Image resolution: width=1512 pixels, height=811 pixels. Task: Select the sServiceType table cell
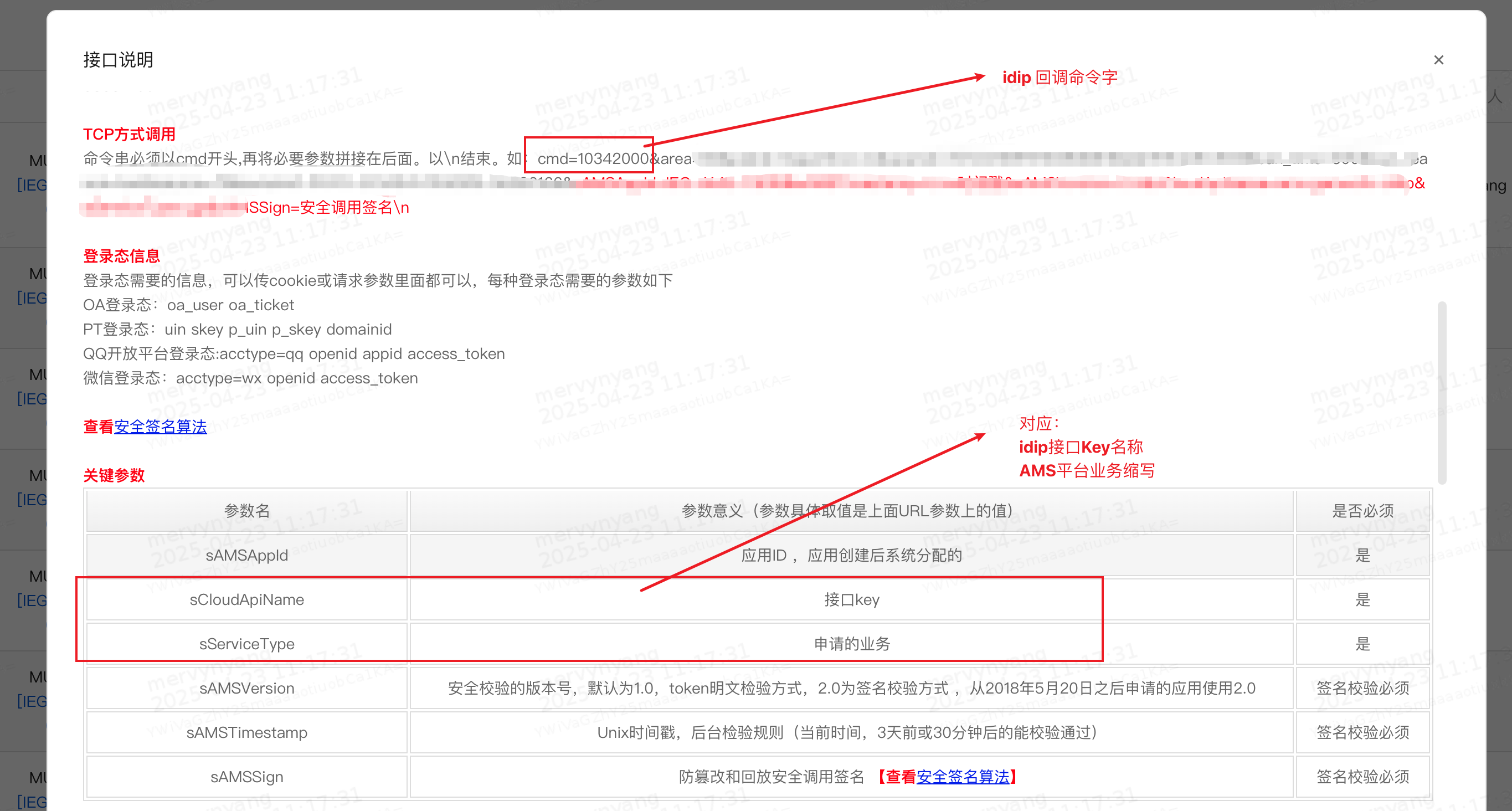[x=246, y=644]
